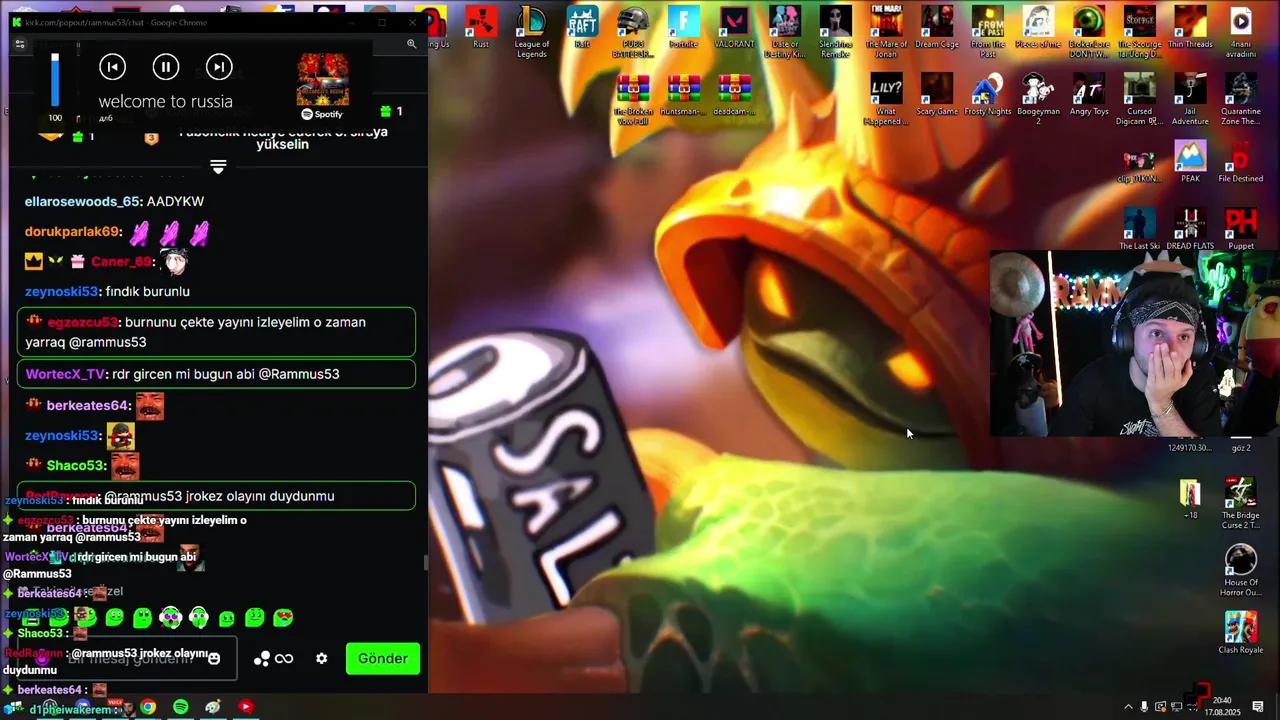Click username ellarosewoods_65 in chat
1280x720 pixels.
tap(82, 202)
